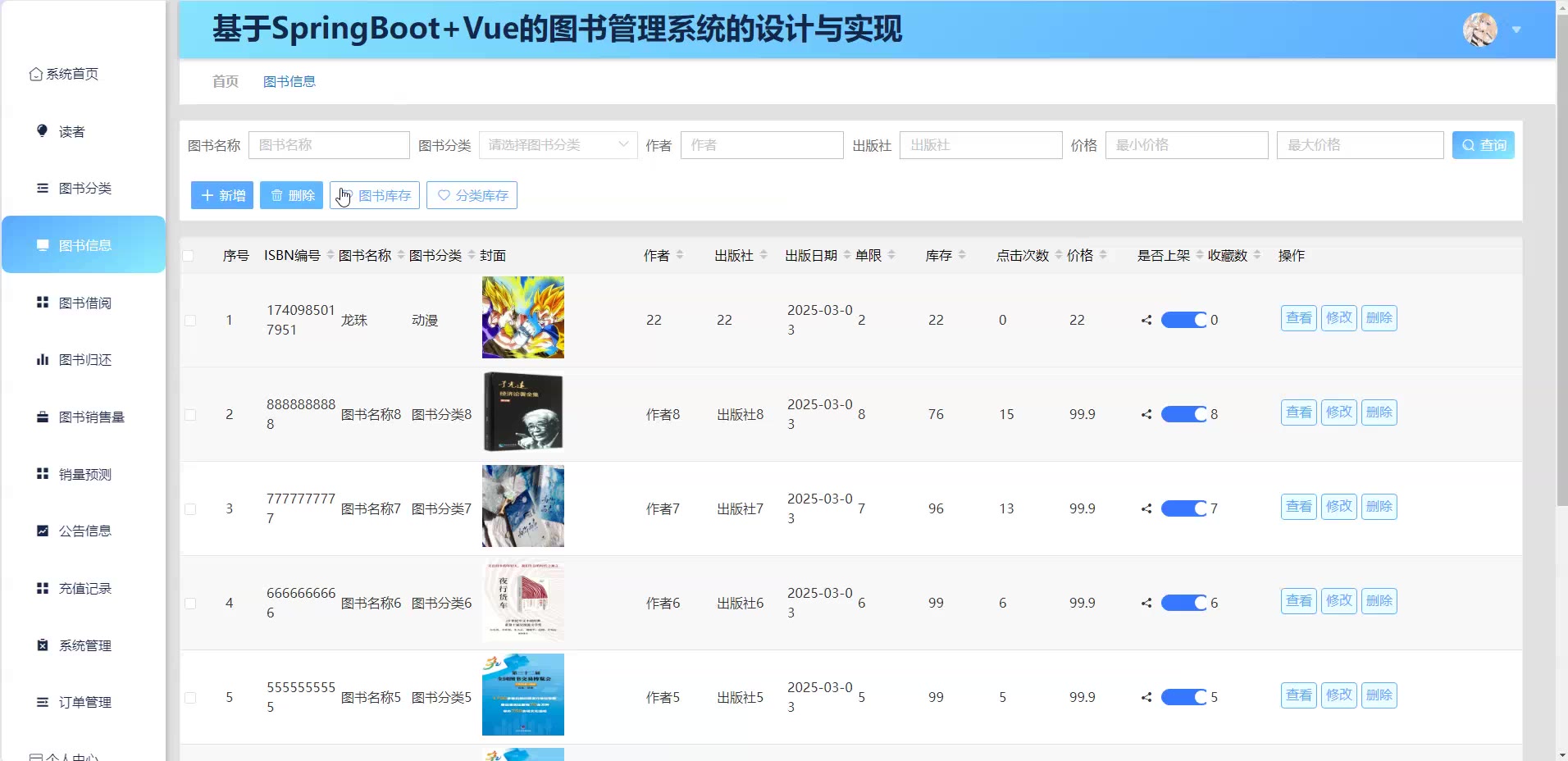Switch to the 首页 tab
1568x761 pixels.
226,81
